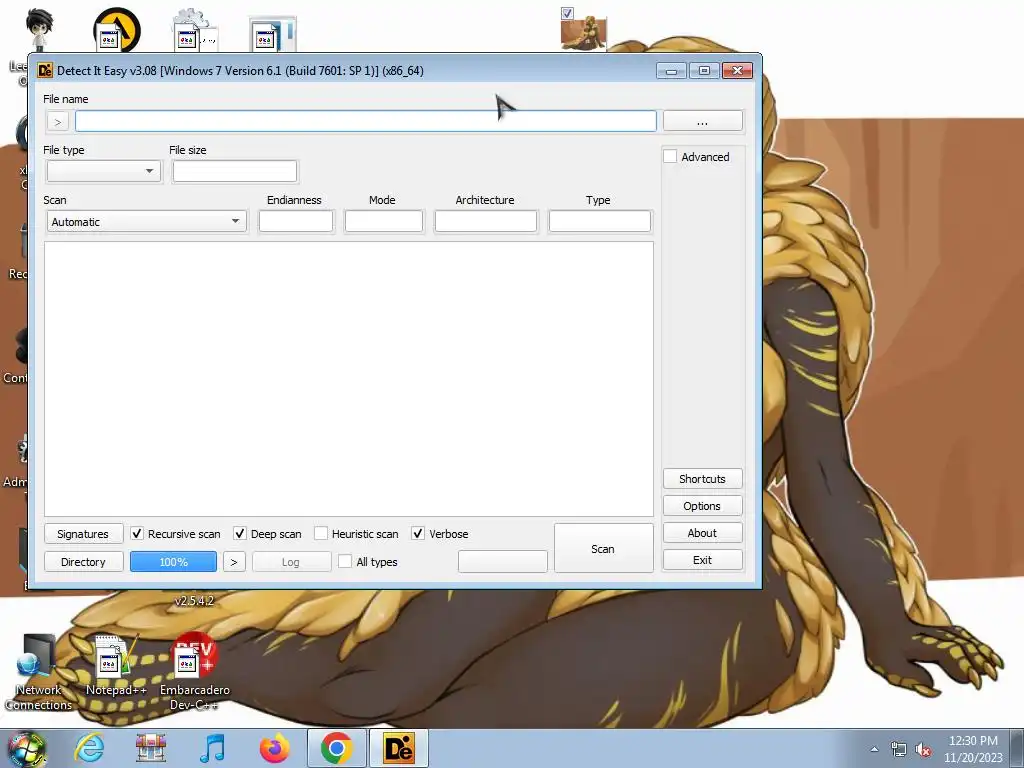1024x768 pixels.
Task: Click the Scan button
Action: click(x=603, y=549)
